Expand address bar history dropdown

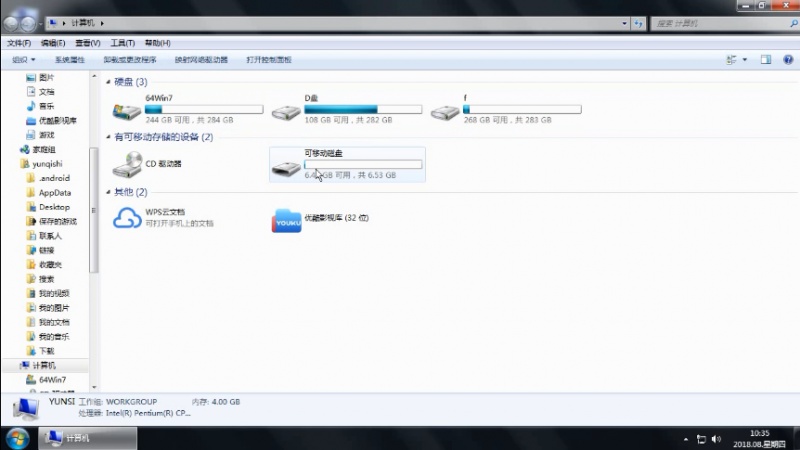click(624, 23)
